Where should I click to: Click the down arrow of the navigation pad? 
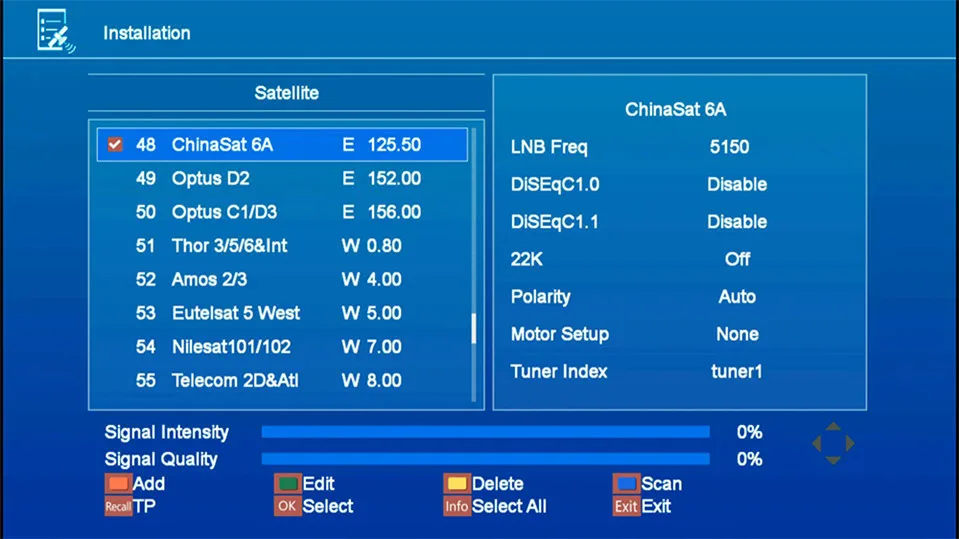[833, 459]
